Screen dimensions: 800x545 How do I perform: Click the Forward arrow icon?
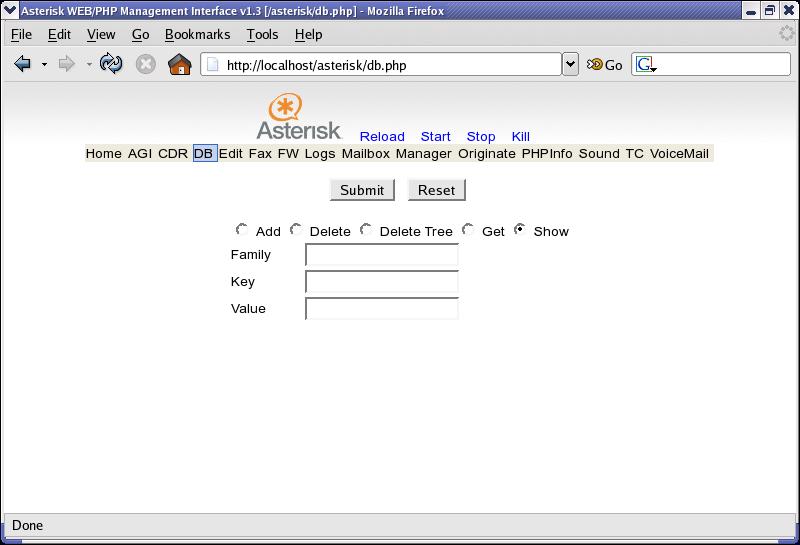point(67,65)
